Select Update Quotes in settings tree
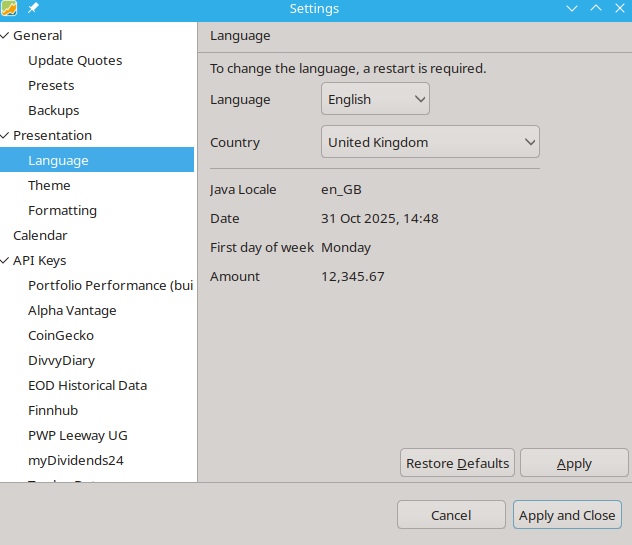 point(75,61)
